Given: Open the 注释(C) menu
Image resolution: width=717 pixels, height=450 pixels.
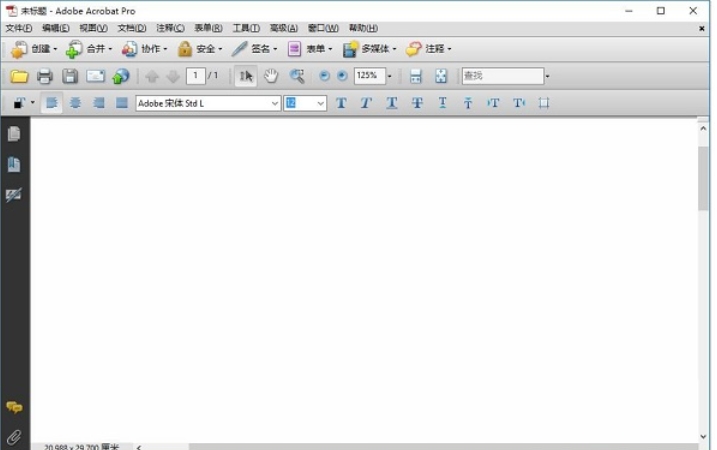Looking at the screenshot, I should tap(170, 28).
